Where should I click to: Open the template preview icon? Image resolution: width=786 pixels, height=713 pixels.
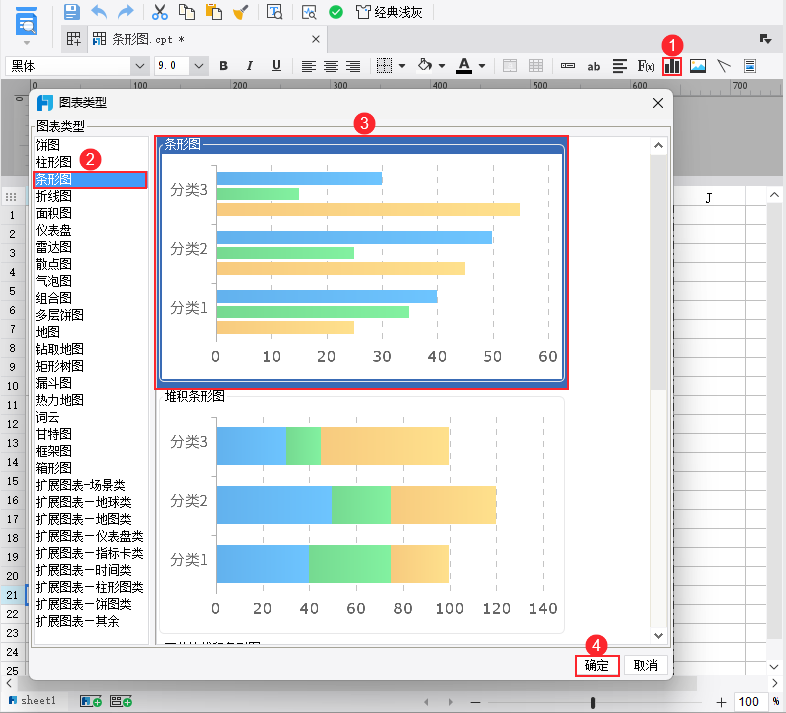[275, 12]
